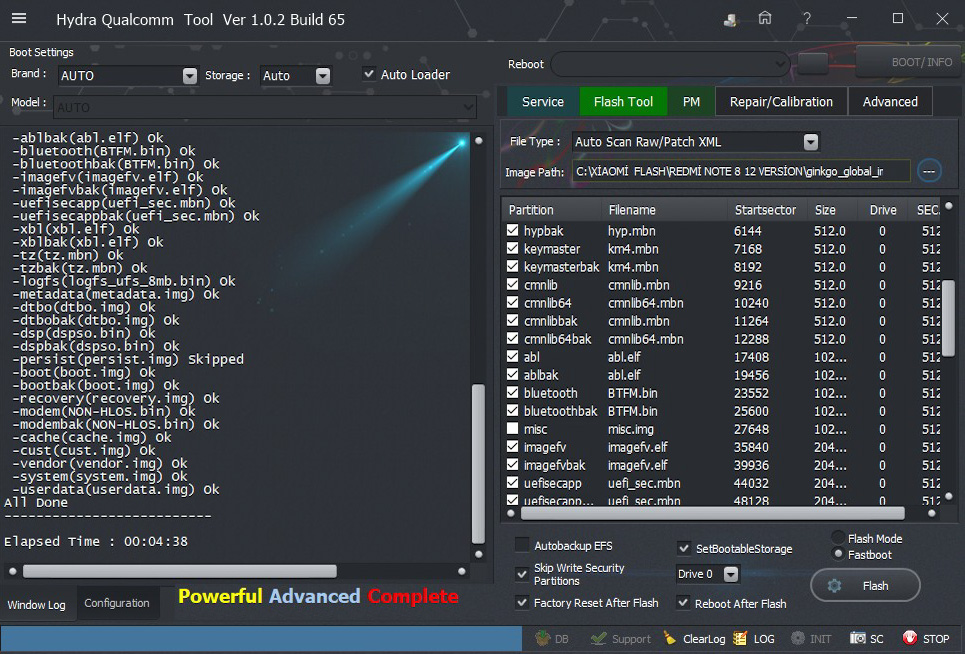965x654 pixels.
Task: Open the File Type dropdown
Action: coord(811,142)
